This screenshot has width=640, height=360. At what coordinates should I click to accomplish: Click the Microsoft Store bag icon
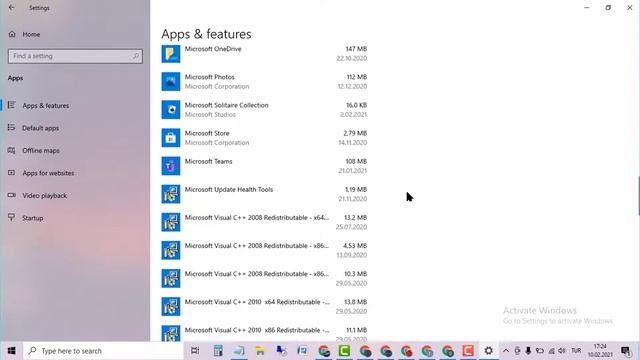tap(171, 138)
